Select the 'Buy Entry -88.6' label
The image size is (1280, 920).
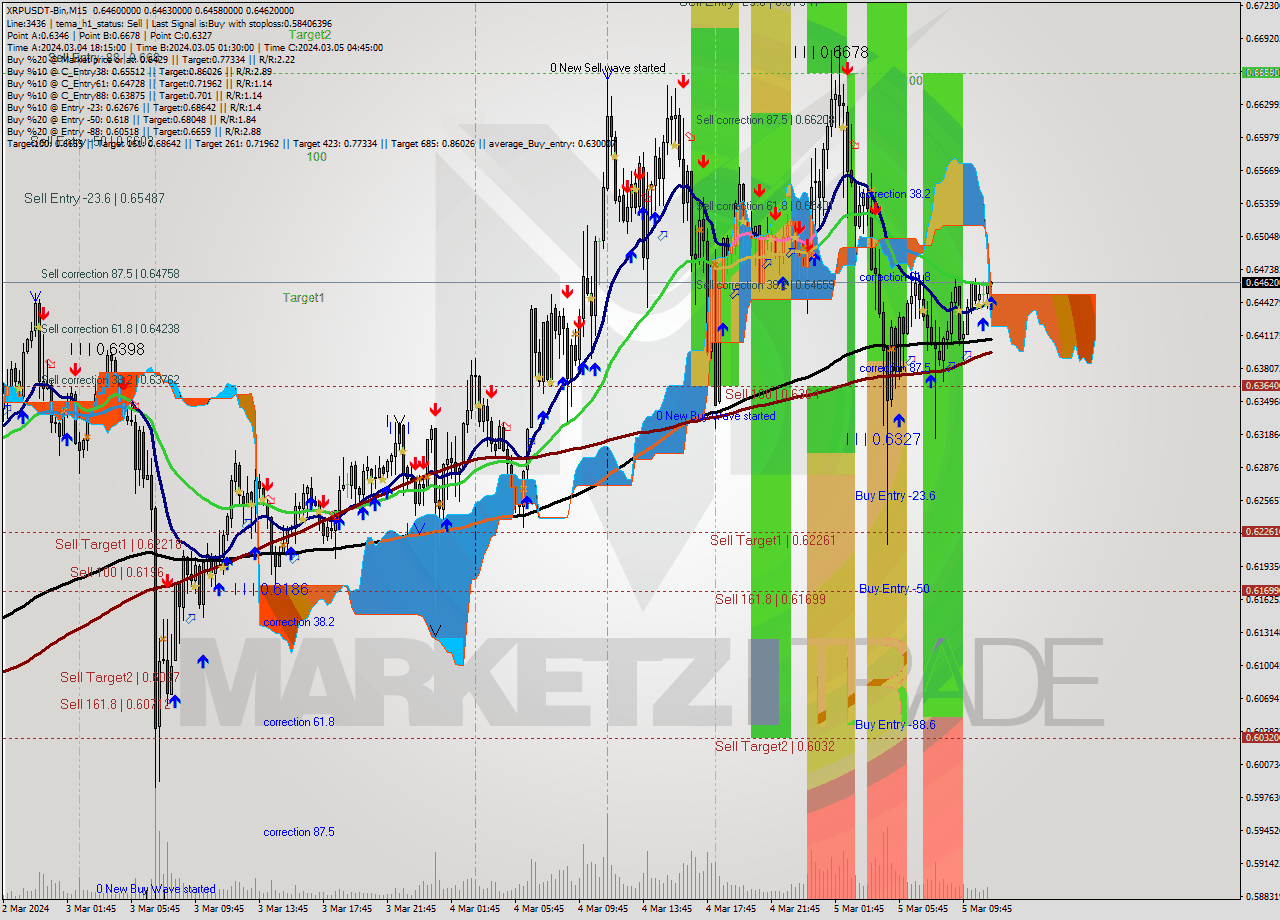[895, 724]
